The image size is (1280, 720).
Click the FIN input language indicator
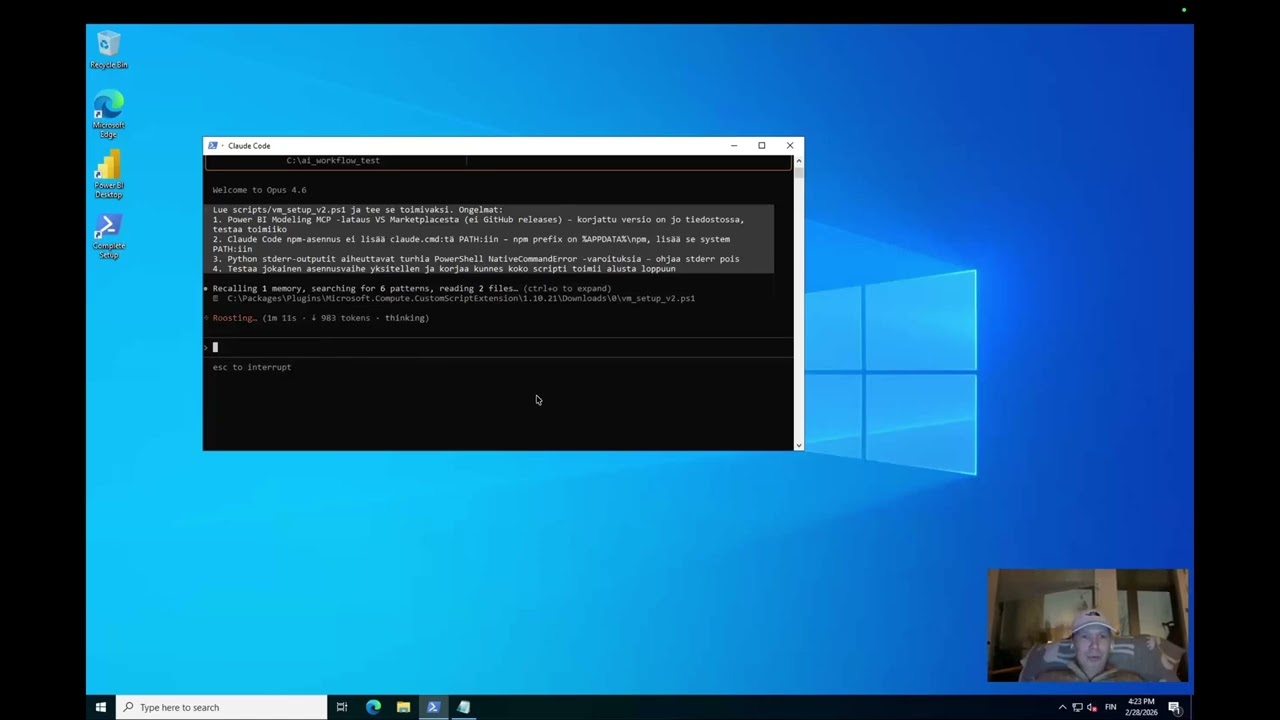pos(1110,707)
